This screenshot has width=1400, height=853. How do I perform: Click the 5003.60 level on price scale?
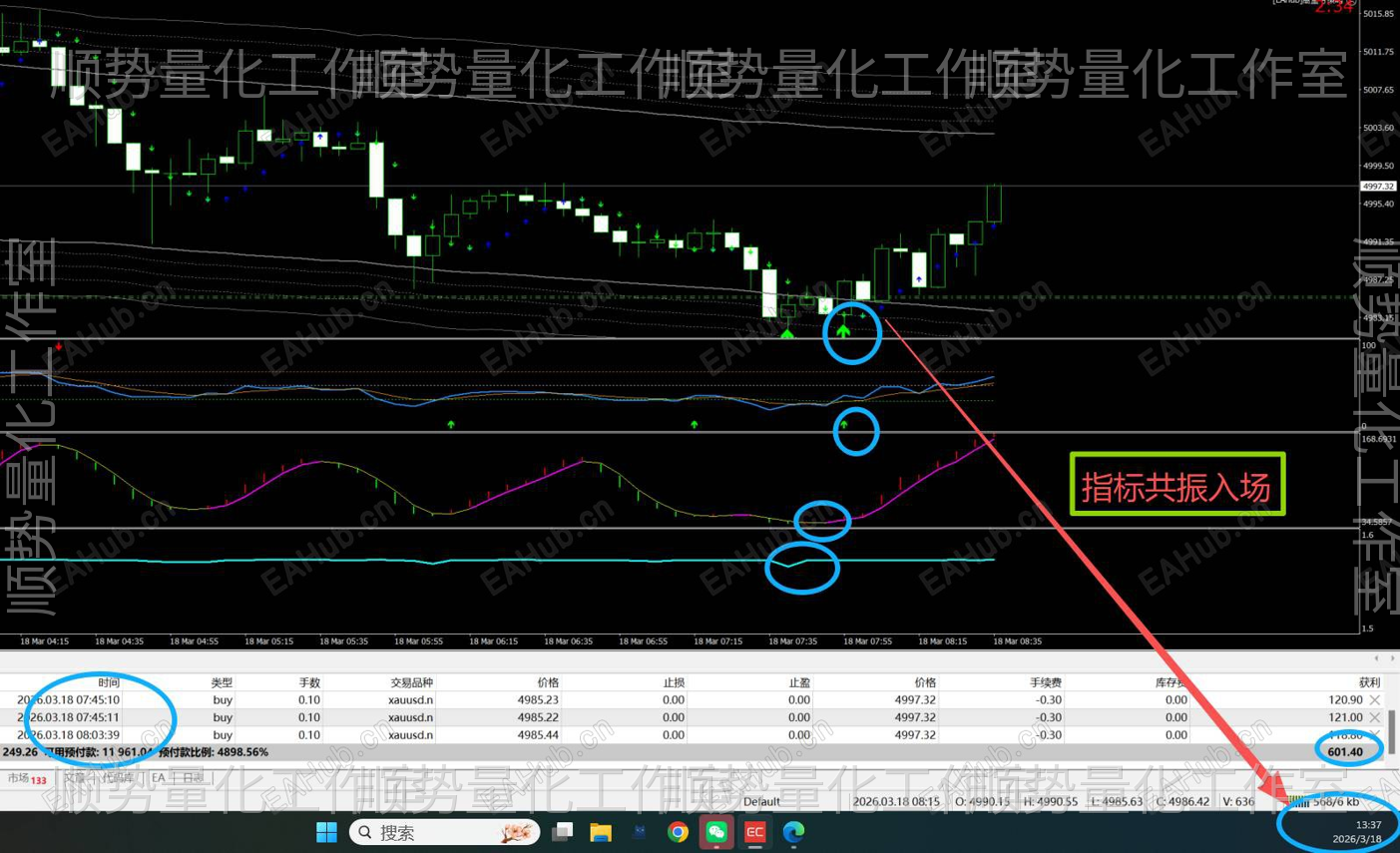pyautogui.click(x=1378, y=128)
